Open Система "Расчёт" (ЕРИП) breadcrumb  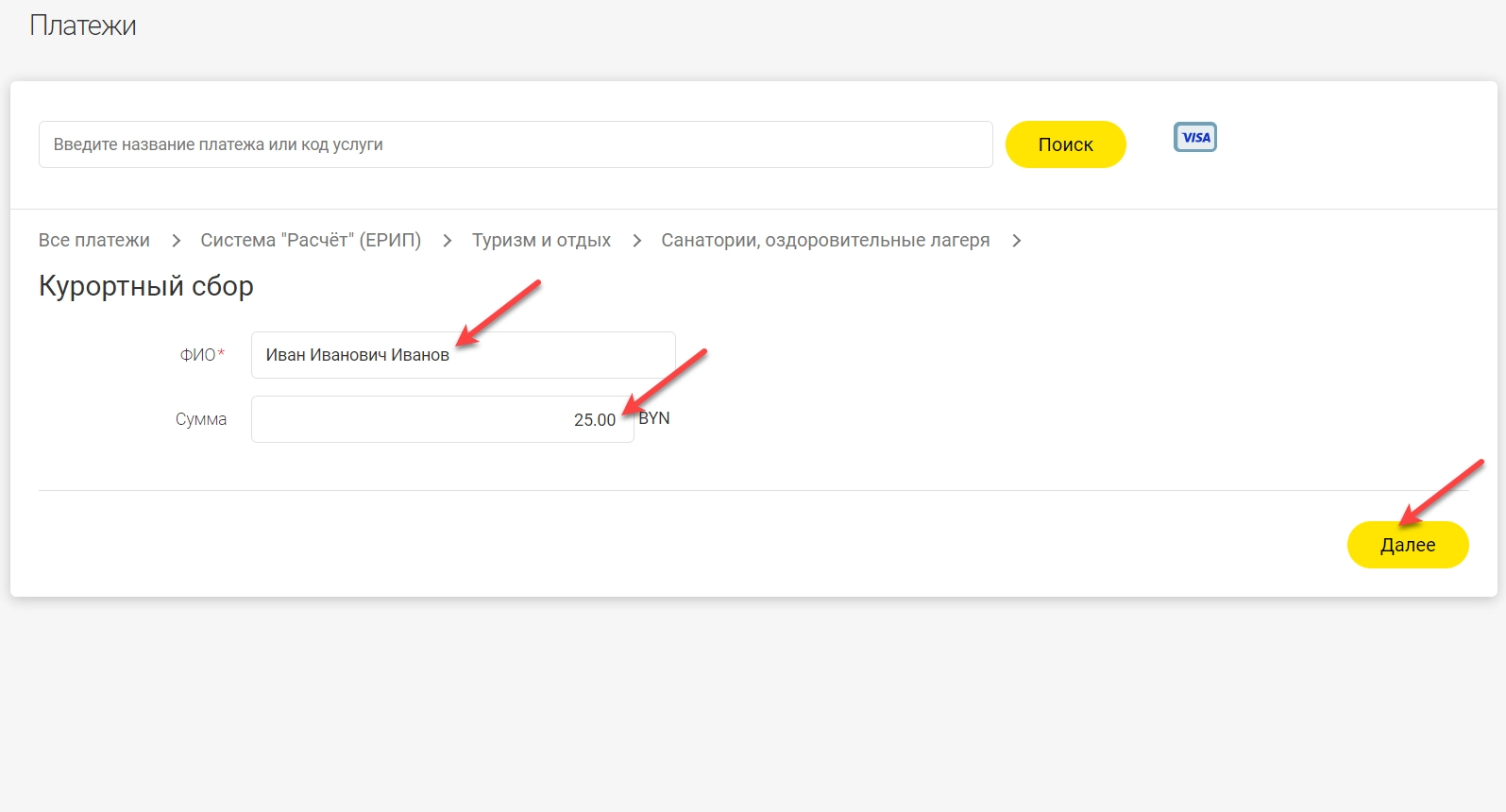(311, 240)
